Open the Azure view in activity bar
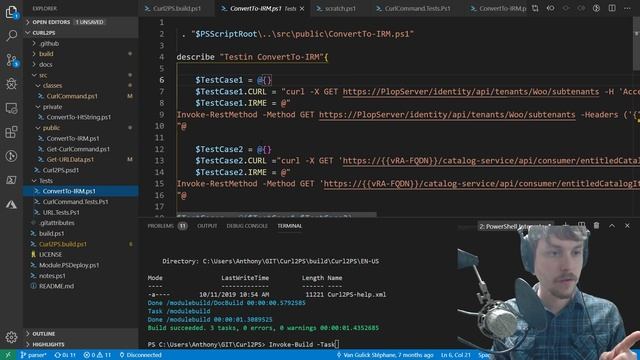The width and height of the screenshot is (640, 360). point(11,204)
